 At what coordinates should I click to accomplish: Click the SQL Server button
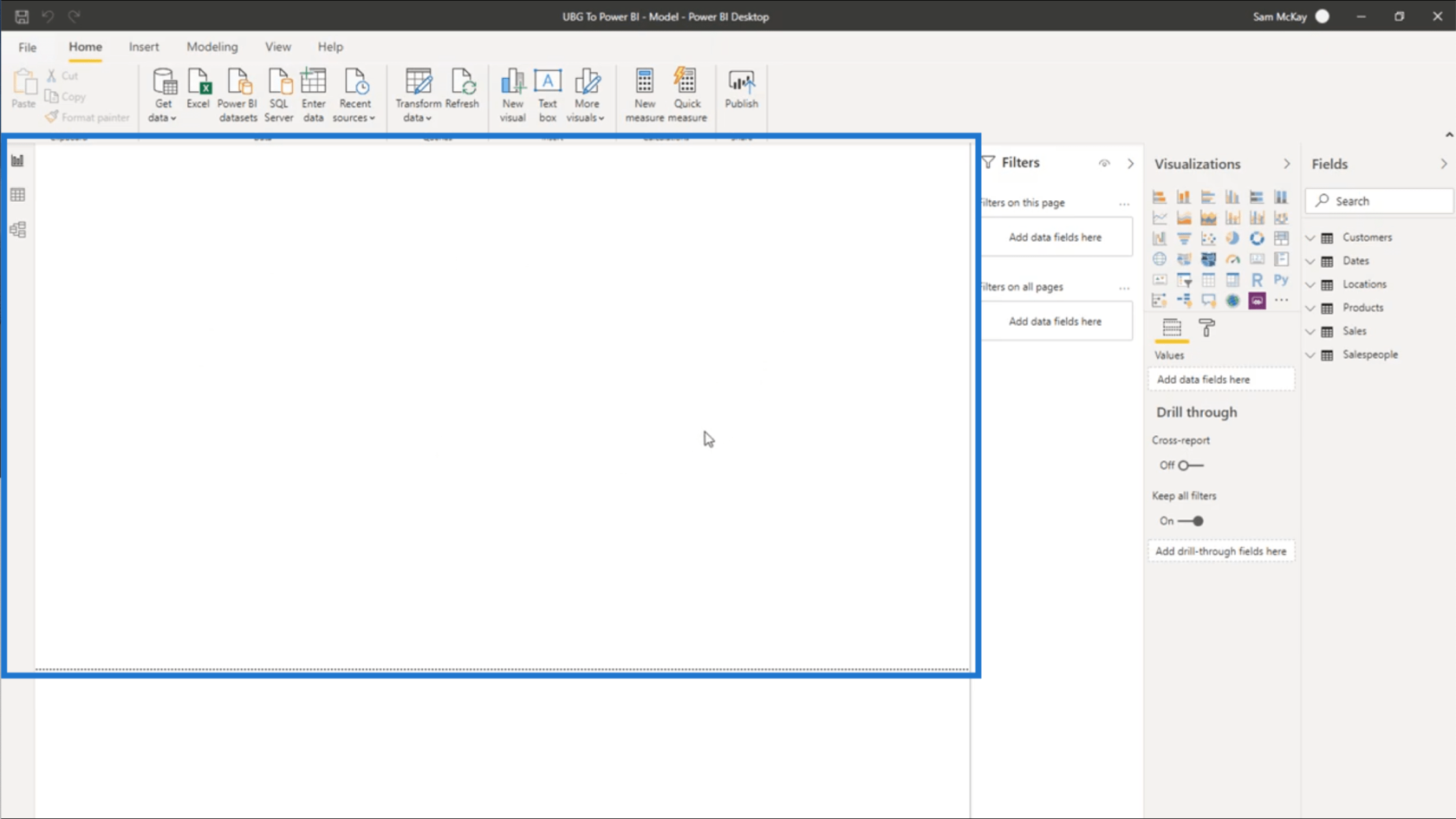(279, 95)
